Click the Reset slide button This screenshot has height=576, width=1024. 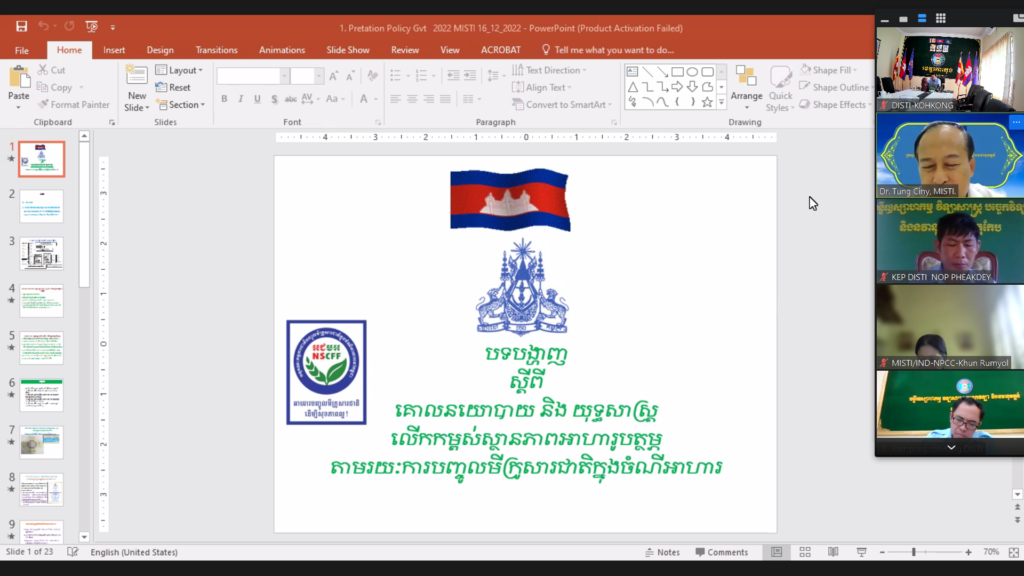(173, 87)
